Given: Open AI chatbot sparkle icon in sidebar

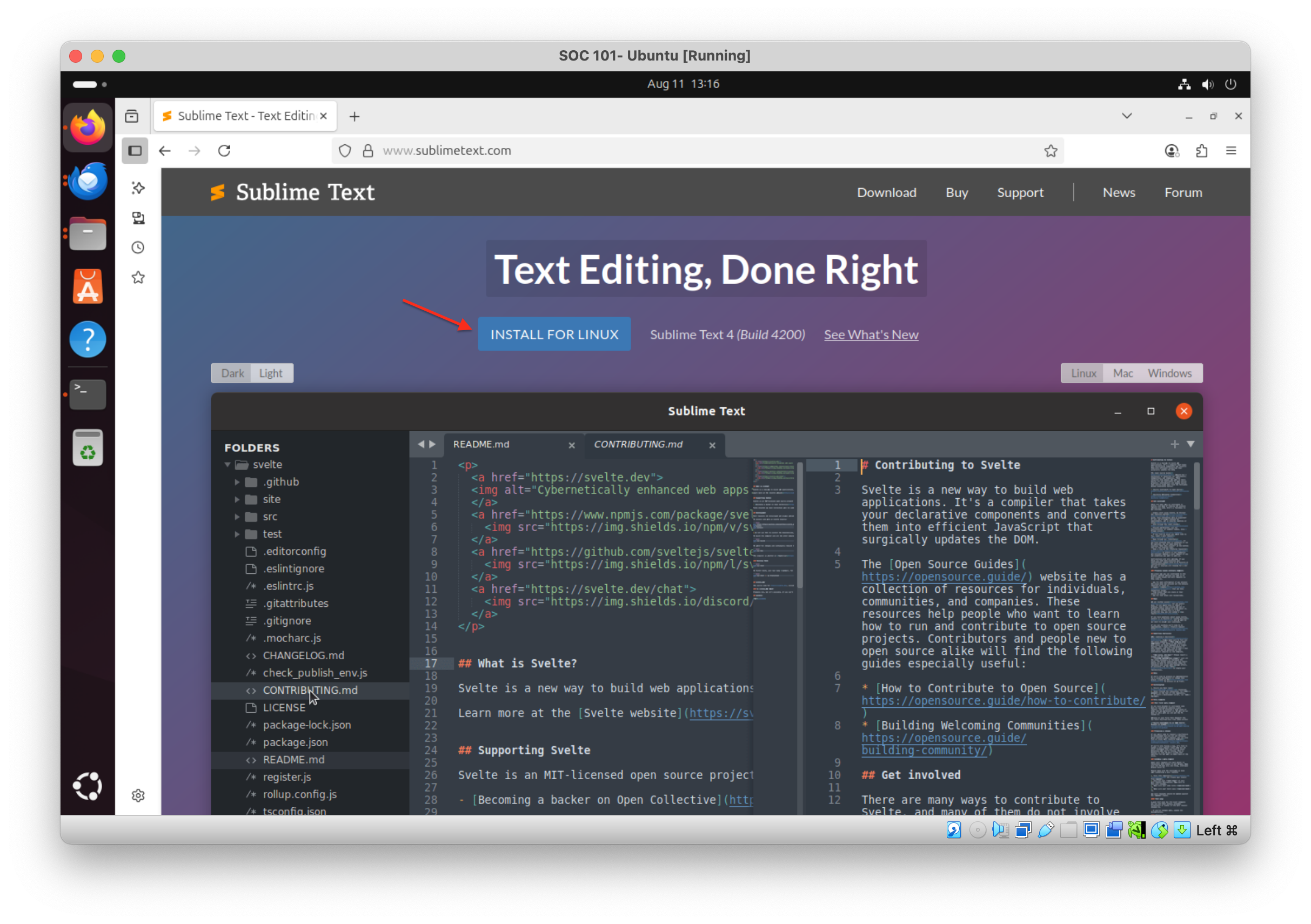Looking at the screenshot, I should pos(138,188).
